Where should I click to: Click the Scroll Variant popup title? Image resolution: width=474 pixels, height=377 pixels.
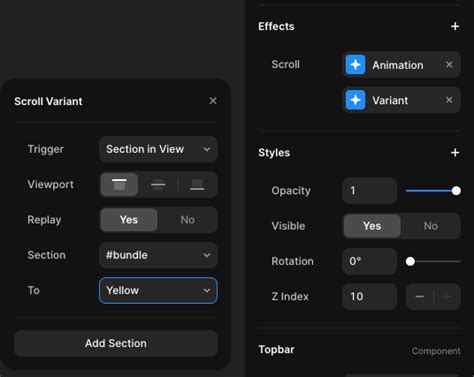[x=48, y=101]
